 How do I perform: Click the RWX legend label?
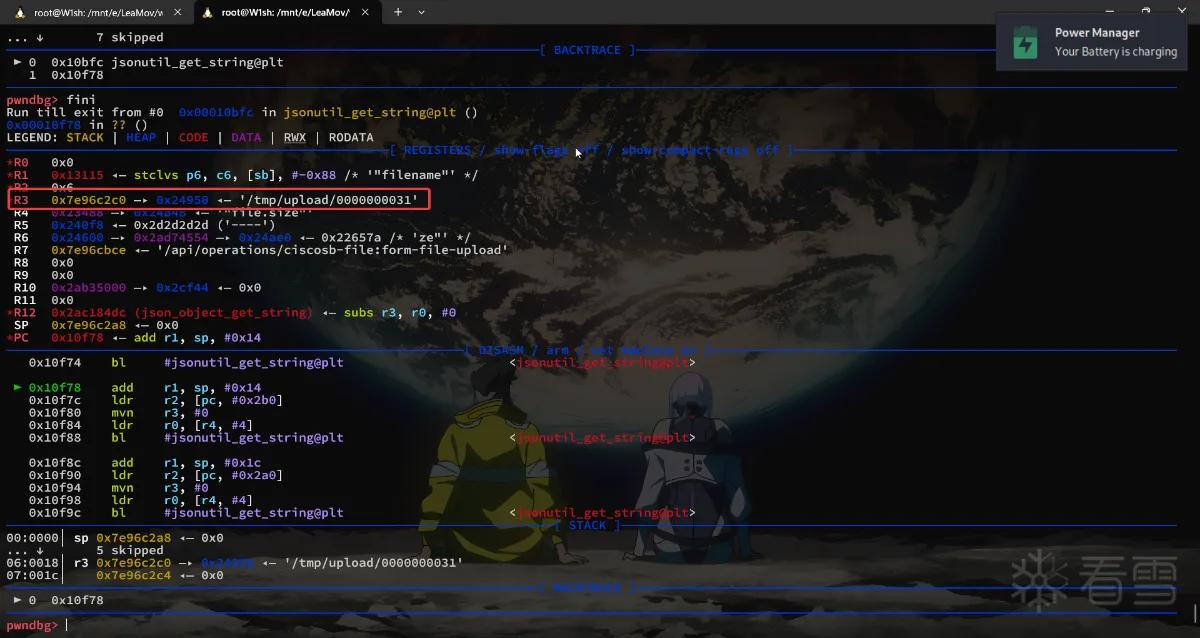tap(295, 137)
